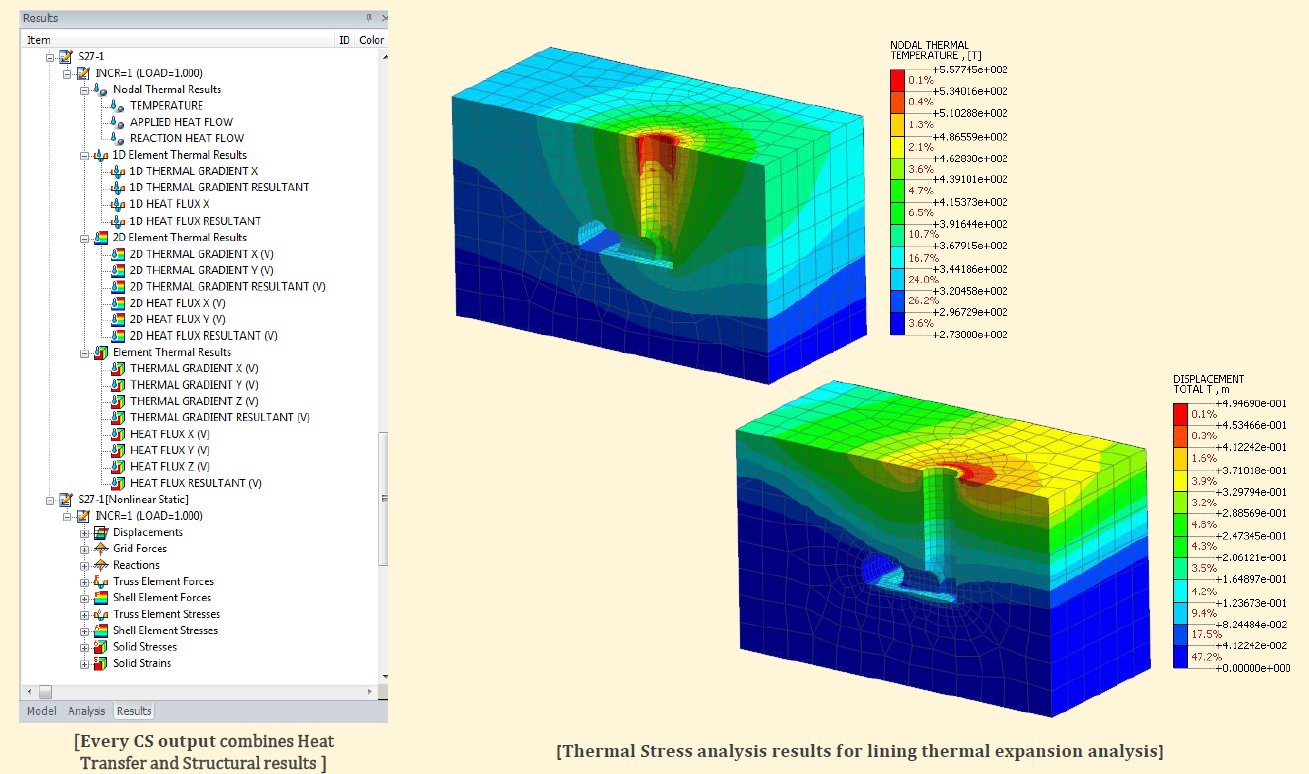
Task: Collapse 1D Element Thermal Results group
Action: (x=85, y=155)
